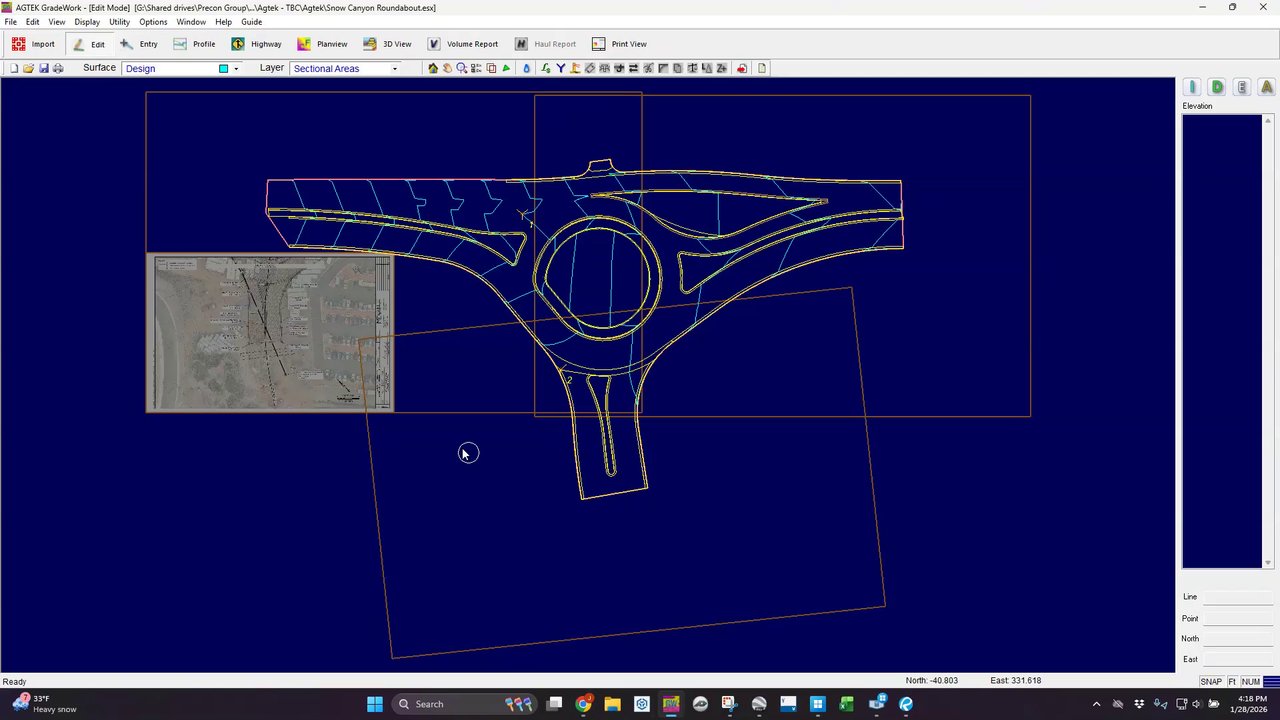Toggle the gray E button in side panel
This screenshot has width=1280, height=720.
tap(1242, 87)
